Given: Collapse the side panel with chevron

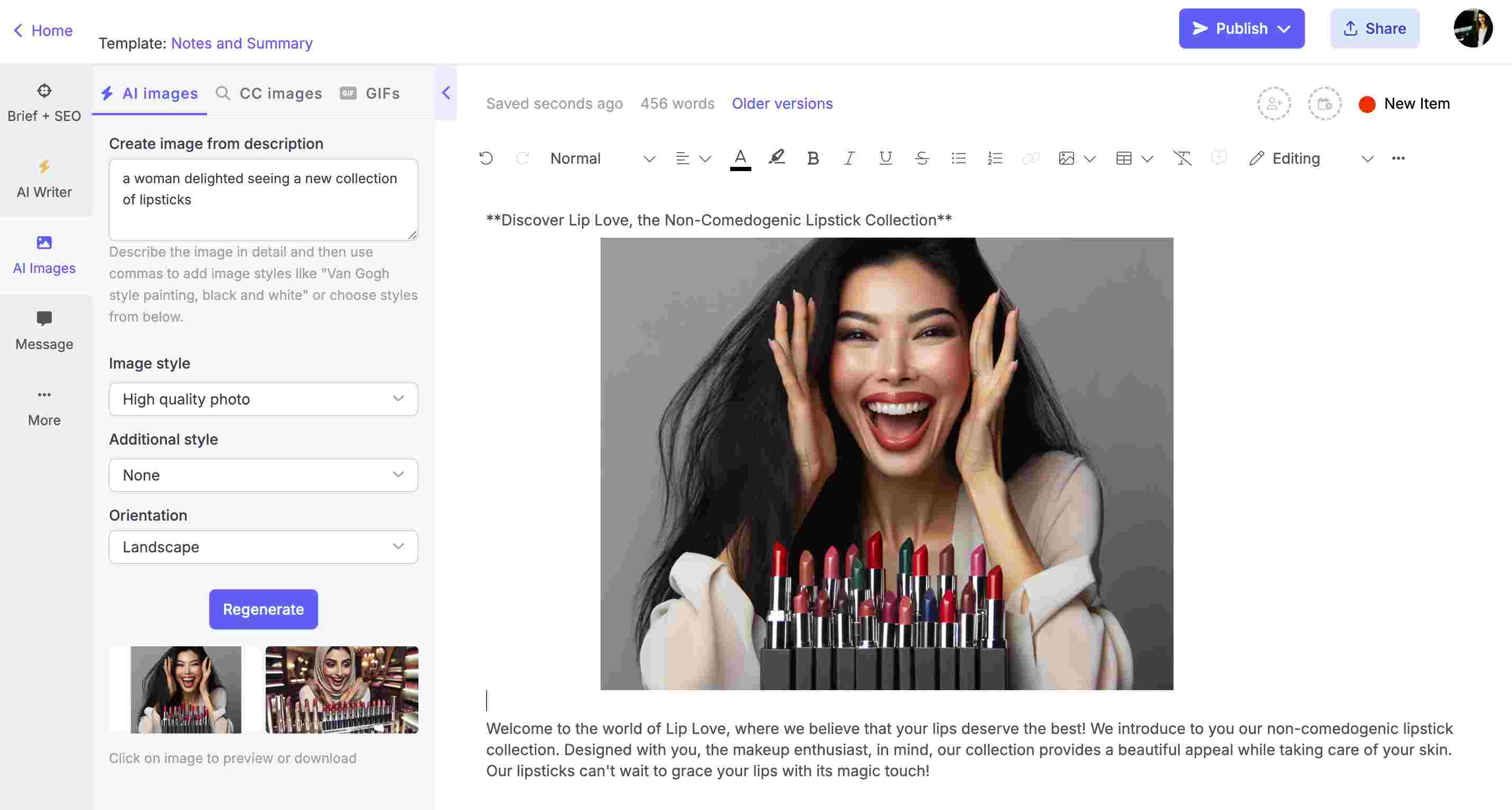Looking at the screenshot, I should [446, 93].
